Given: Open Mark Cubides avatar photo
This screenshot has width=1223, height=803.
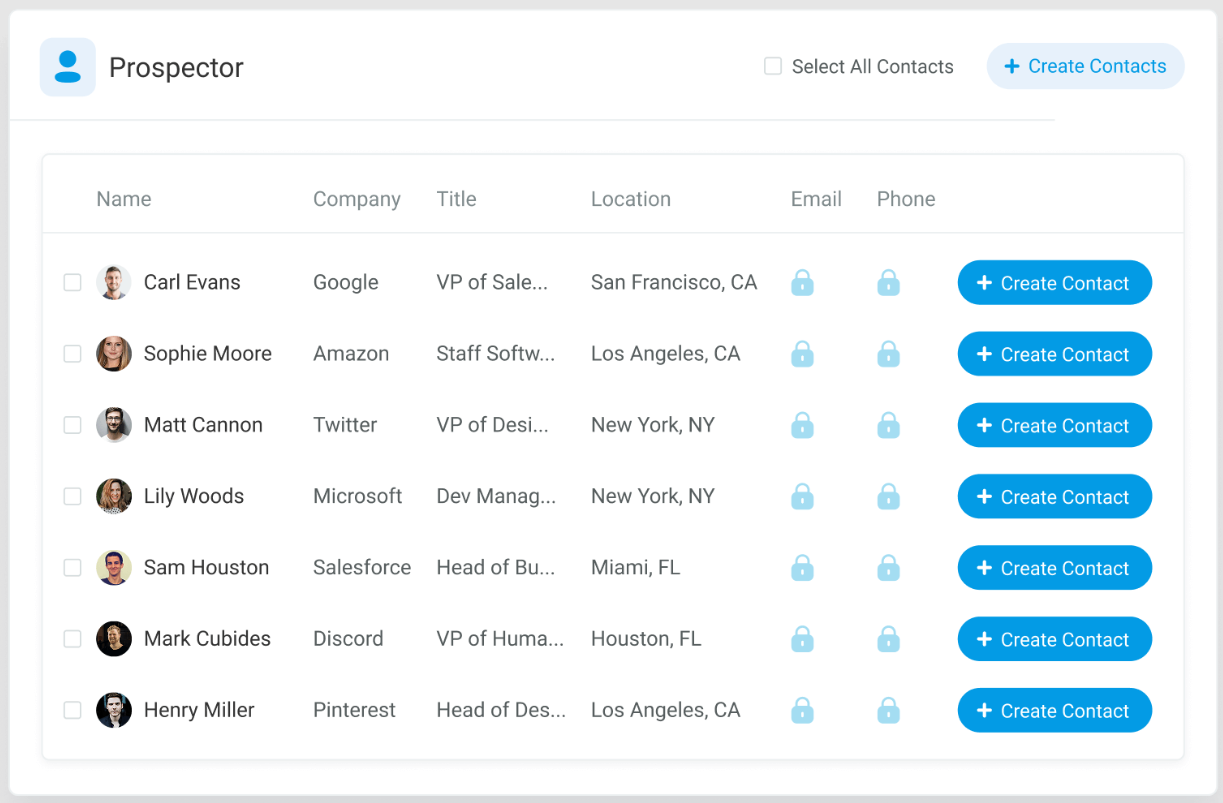Looking at the screenshot, I should click(x=114, y=638).
